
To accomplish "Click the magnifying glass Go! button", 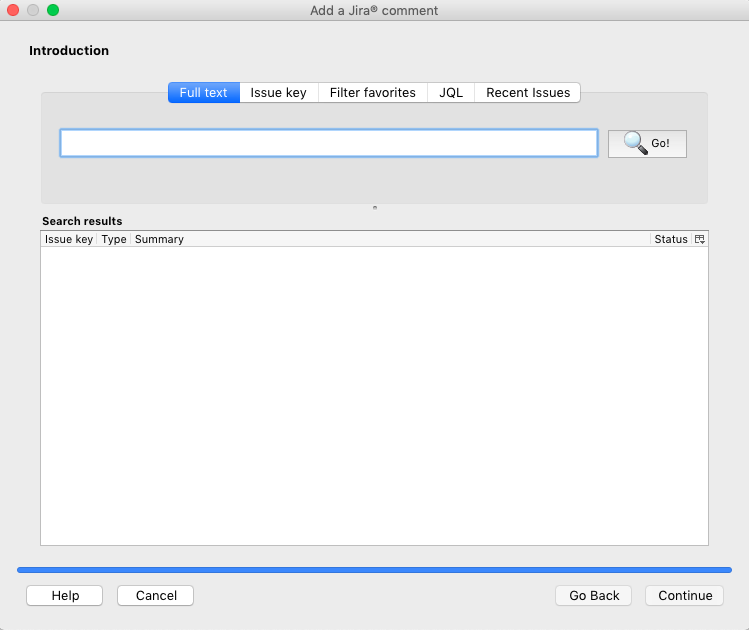I will click(x=647, y=143).
